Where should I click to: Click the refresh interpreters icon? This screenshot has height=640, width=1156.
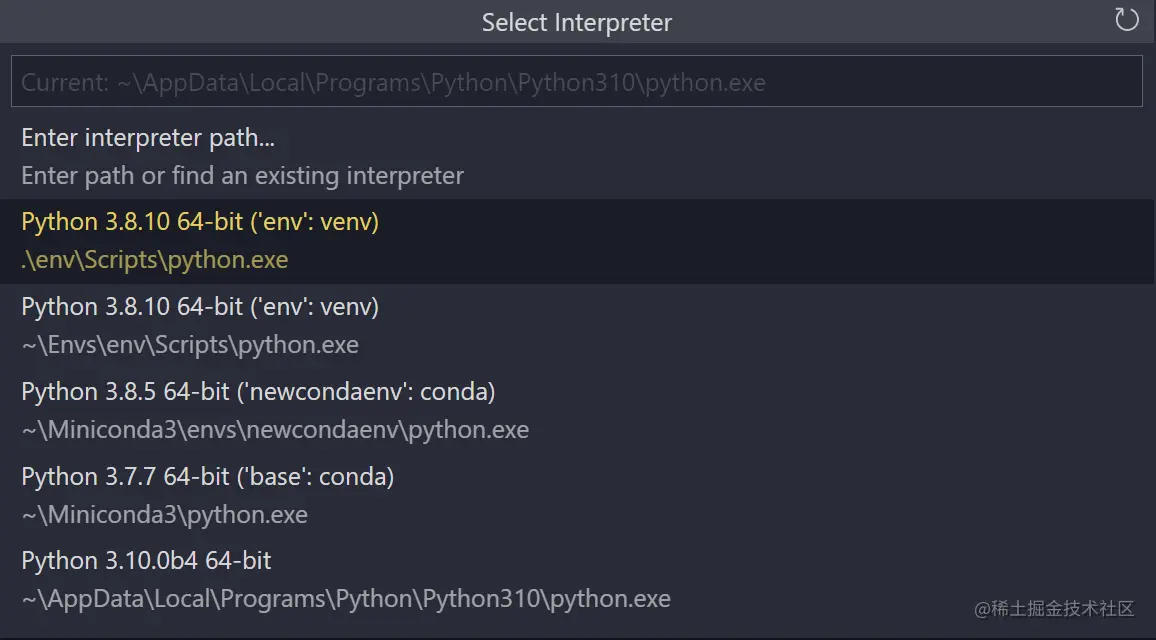click(x=1127, y=20)
